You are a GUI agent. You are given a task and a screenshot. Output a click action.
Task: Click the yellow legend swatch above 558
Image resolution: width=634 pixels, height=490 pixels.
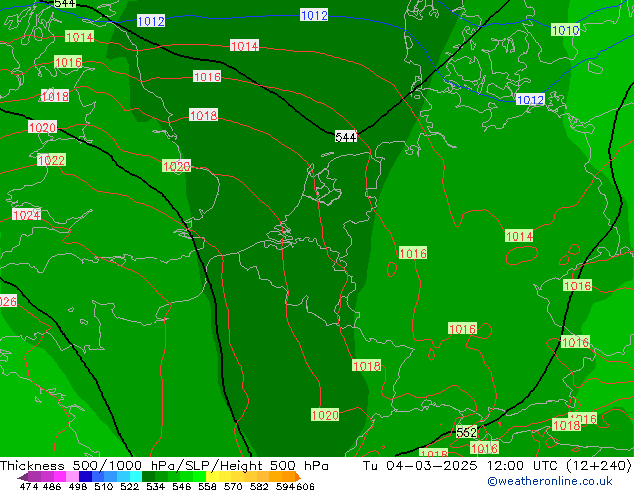coord(213,477)
